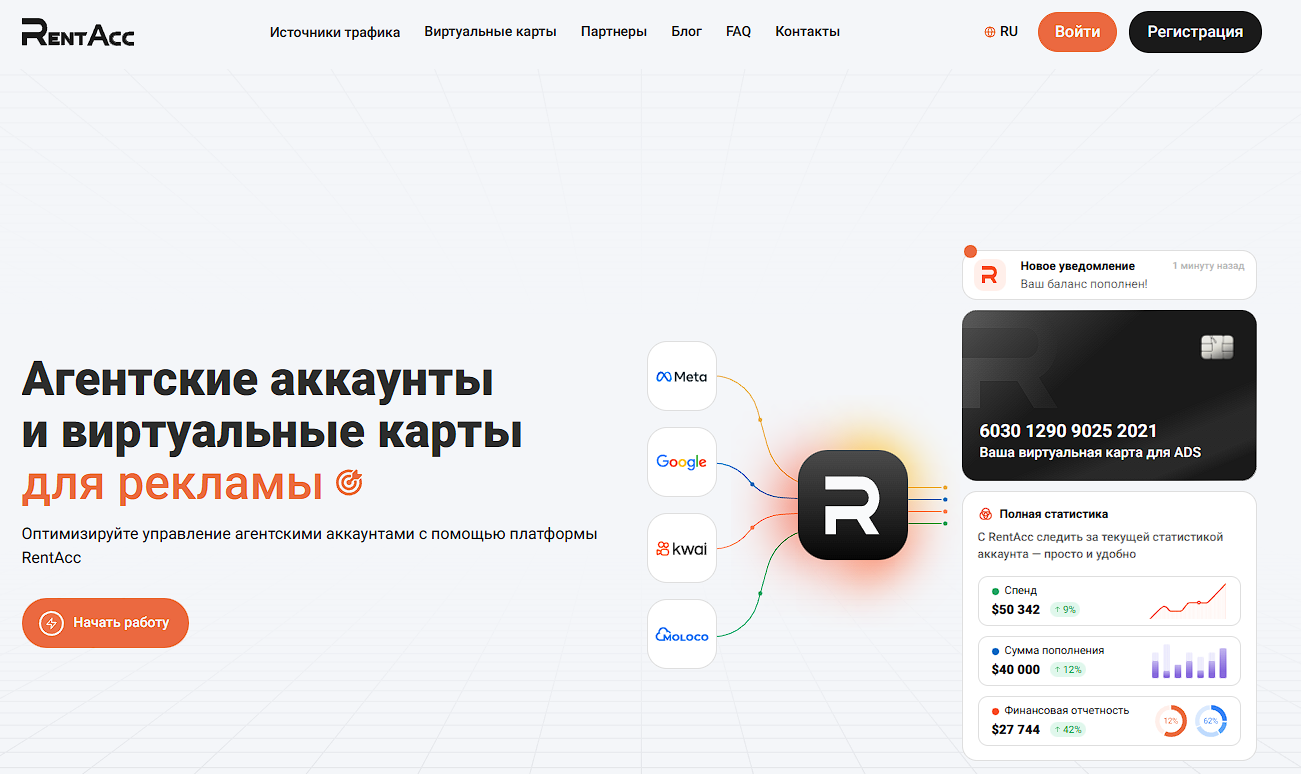Open «Контакты» in the top navigation

(807, 32)
